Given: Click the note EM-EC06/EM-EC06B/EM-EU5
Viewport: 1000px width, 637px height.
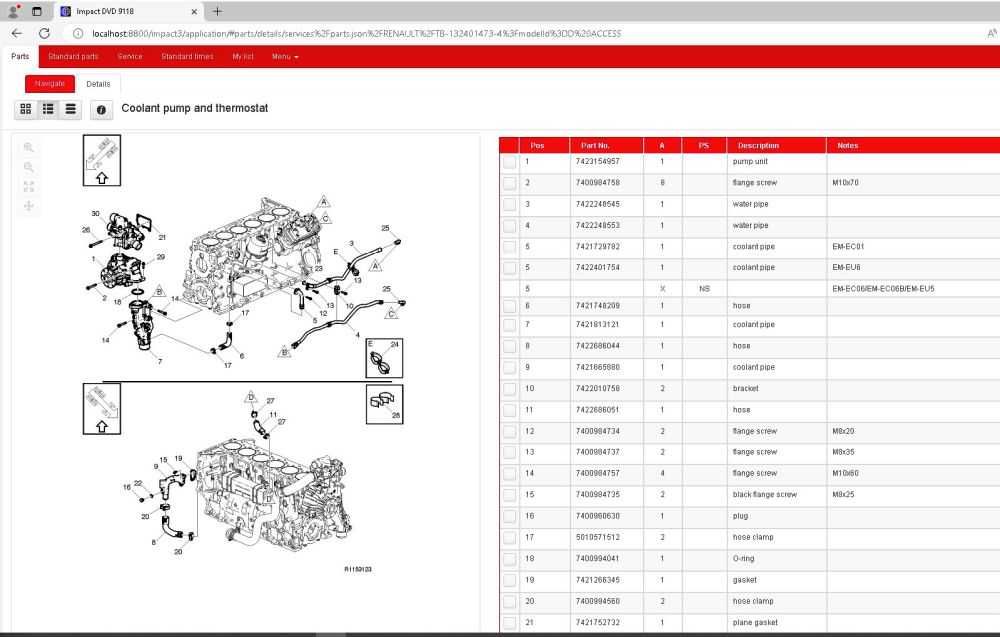Looking at the screenshot, I should point(883,289).
